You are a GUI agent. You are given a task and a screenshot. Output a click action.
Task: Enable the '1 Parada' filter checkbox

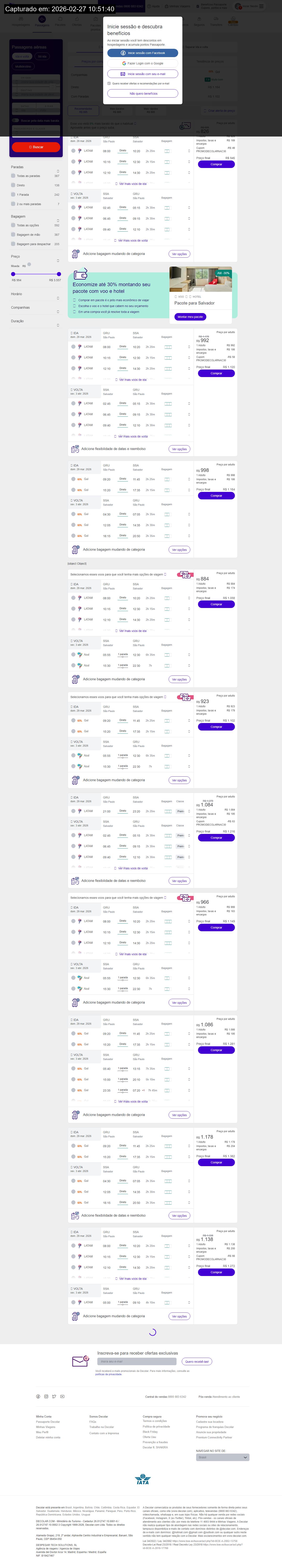click(13, 195)
